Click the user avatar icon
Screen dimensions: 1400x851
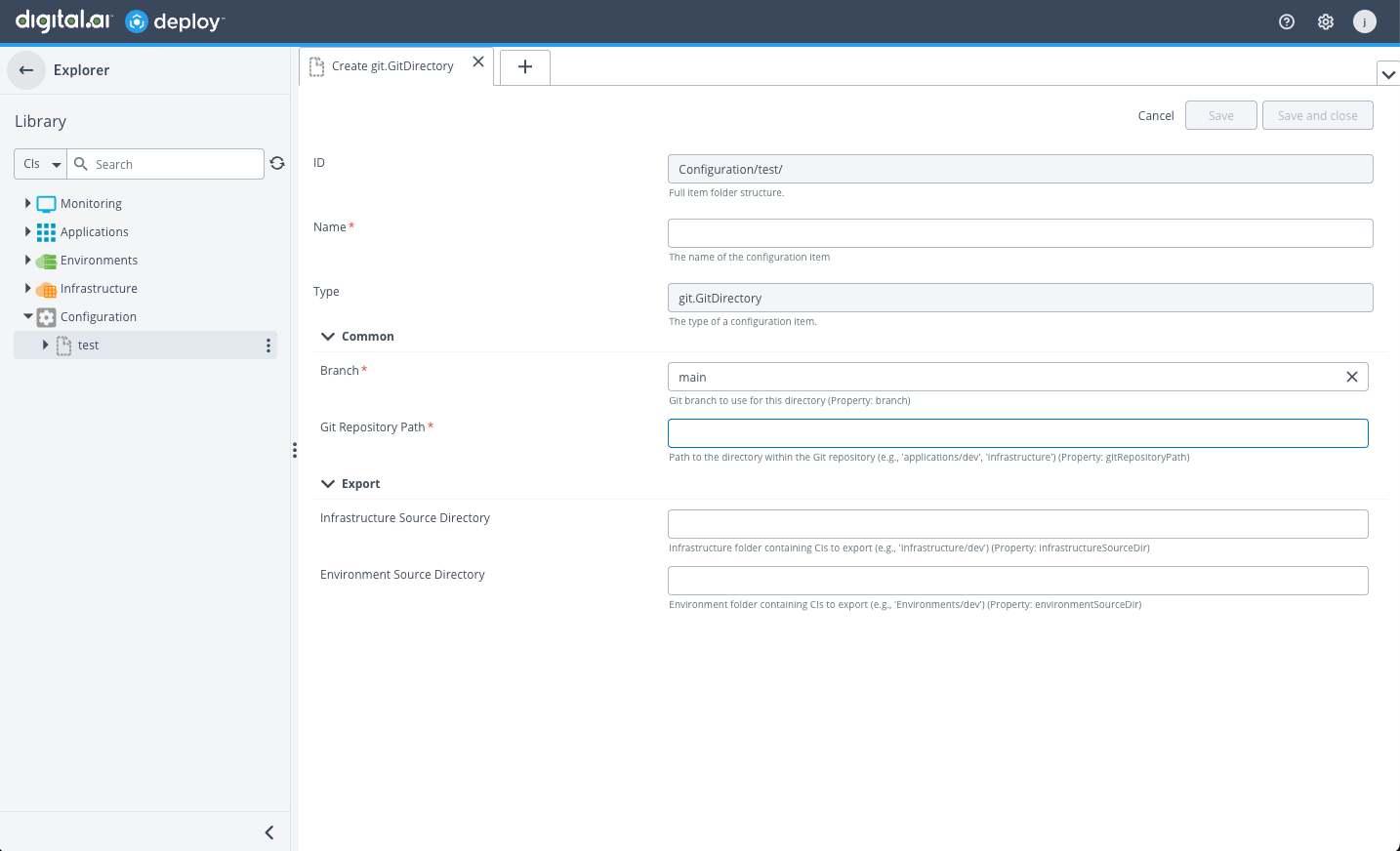pos(1364,20)
